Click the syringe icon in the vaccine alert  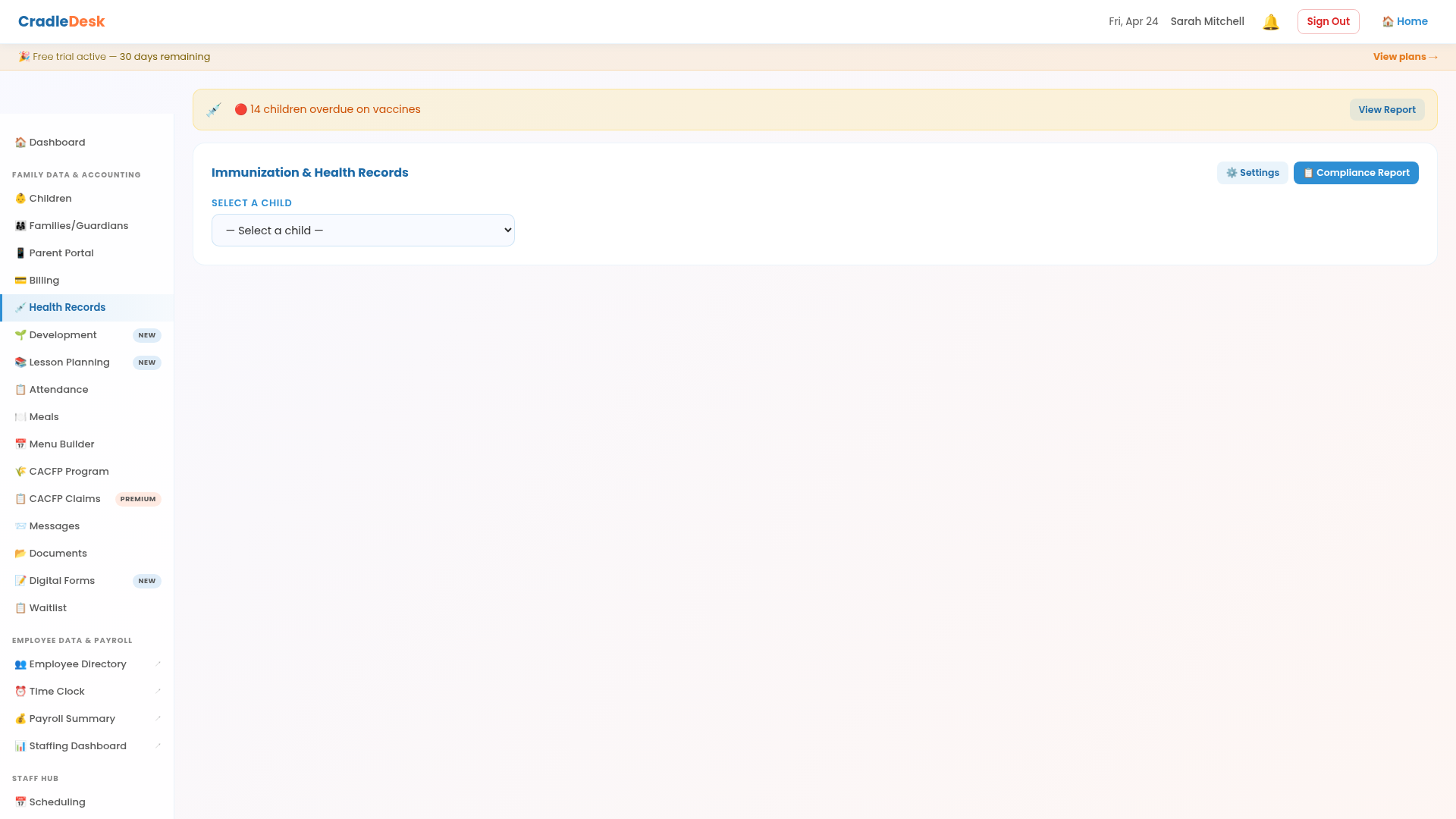214,109
